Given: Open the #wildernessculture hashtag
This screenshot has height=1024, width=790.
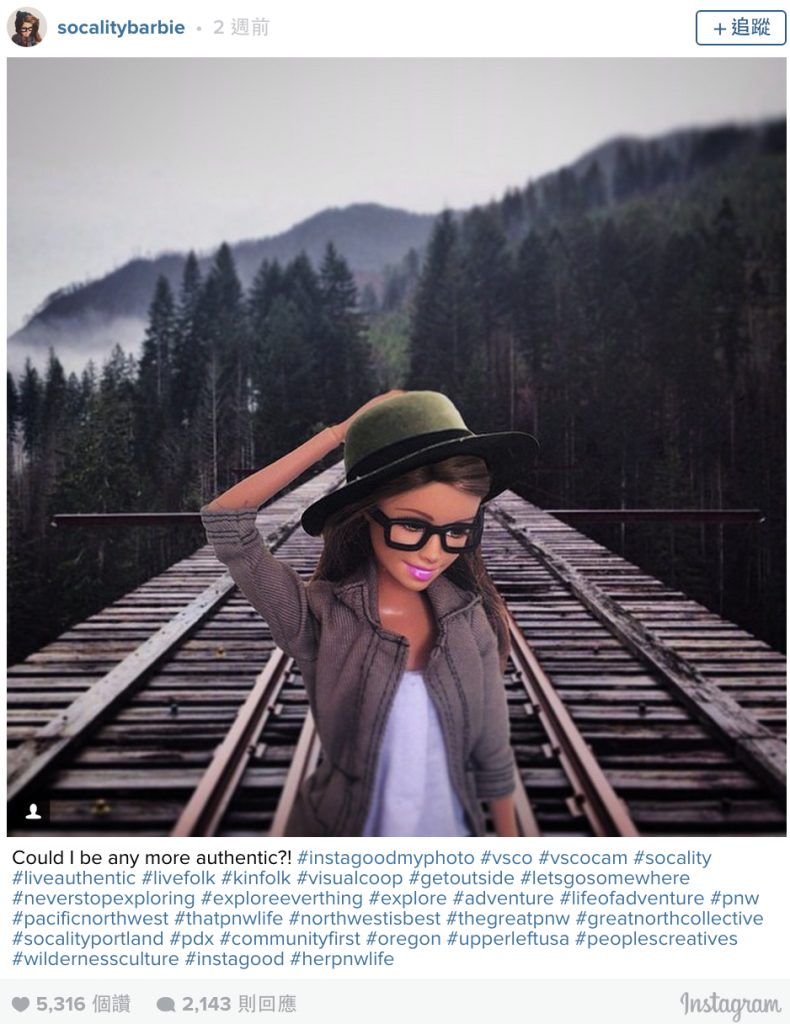Looking at the screenshot, I should (x=95, y=959).
